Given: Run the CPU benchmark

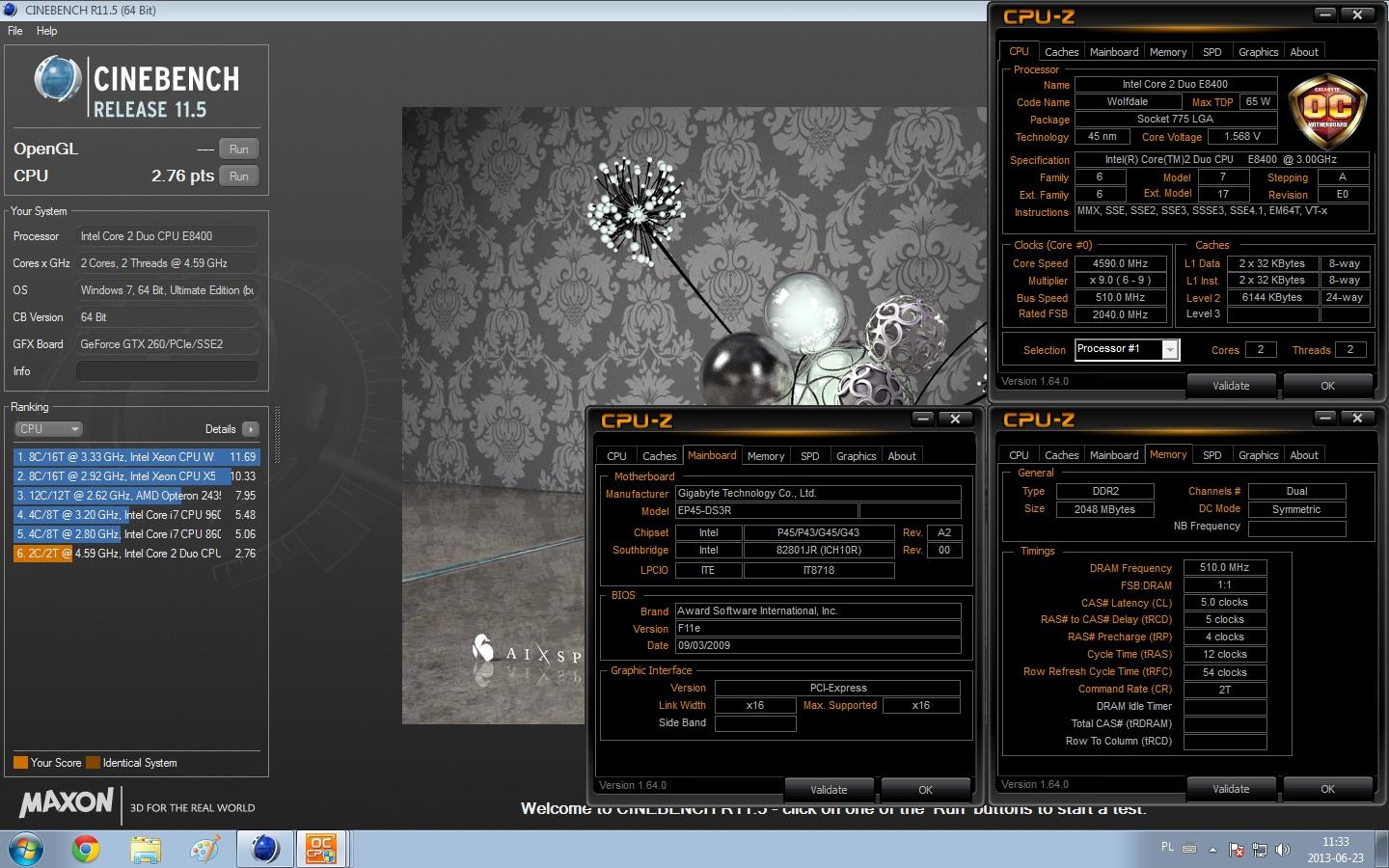Looking at the screenshot, I should (x=239, y=176).
